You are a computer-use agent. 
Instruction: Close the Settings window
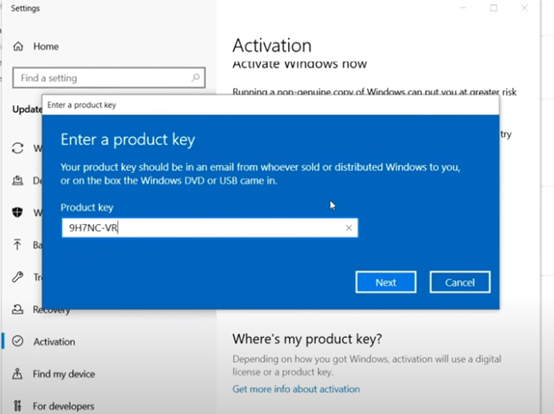tap(524, 8)
